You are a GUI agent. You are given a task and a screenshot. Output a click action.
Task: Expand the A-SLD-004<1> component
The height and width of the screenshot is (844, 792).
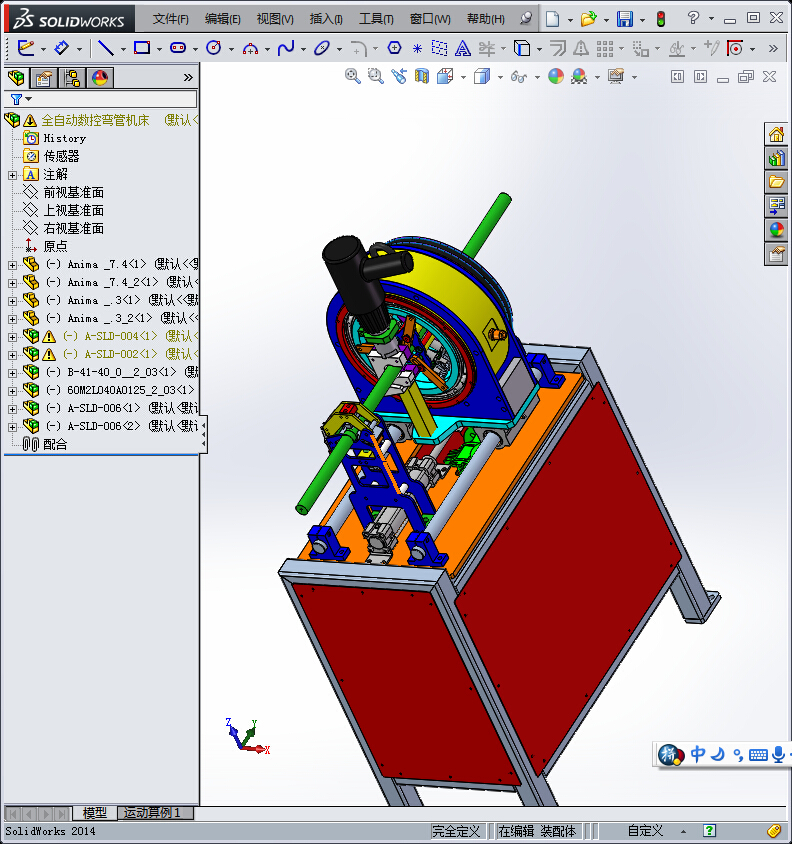coord(12,337)
